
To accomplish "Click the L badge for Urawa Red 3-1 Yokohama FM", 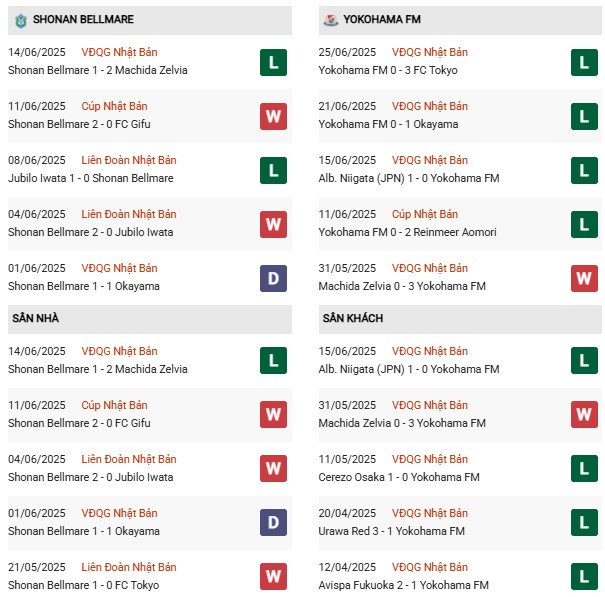I will (584, 523).
